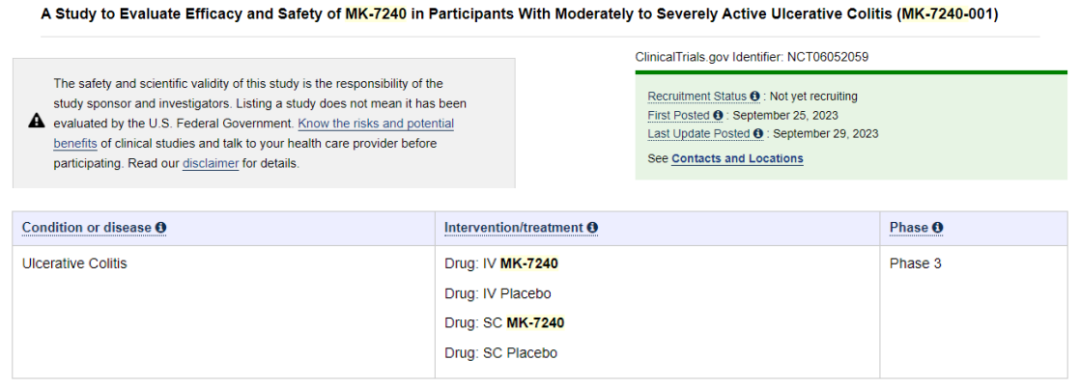Image resolution: width=1080 pixels, height=388 pixels.
Task: Click the info icon next to First Posted
Action: (718, 115)
